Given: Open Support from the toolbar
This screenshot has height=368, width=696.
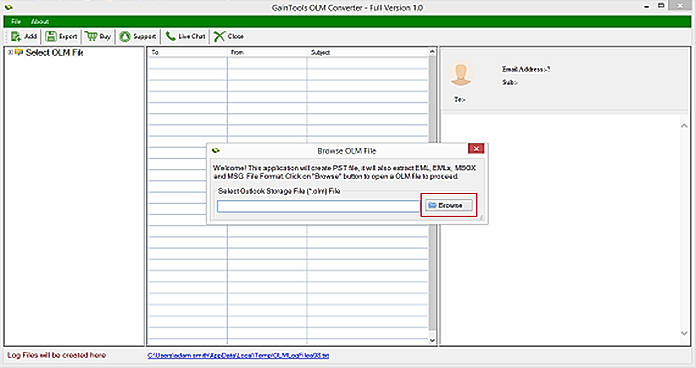Looking at the screenshot, I should click(x=138, y=36).
